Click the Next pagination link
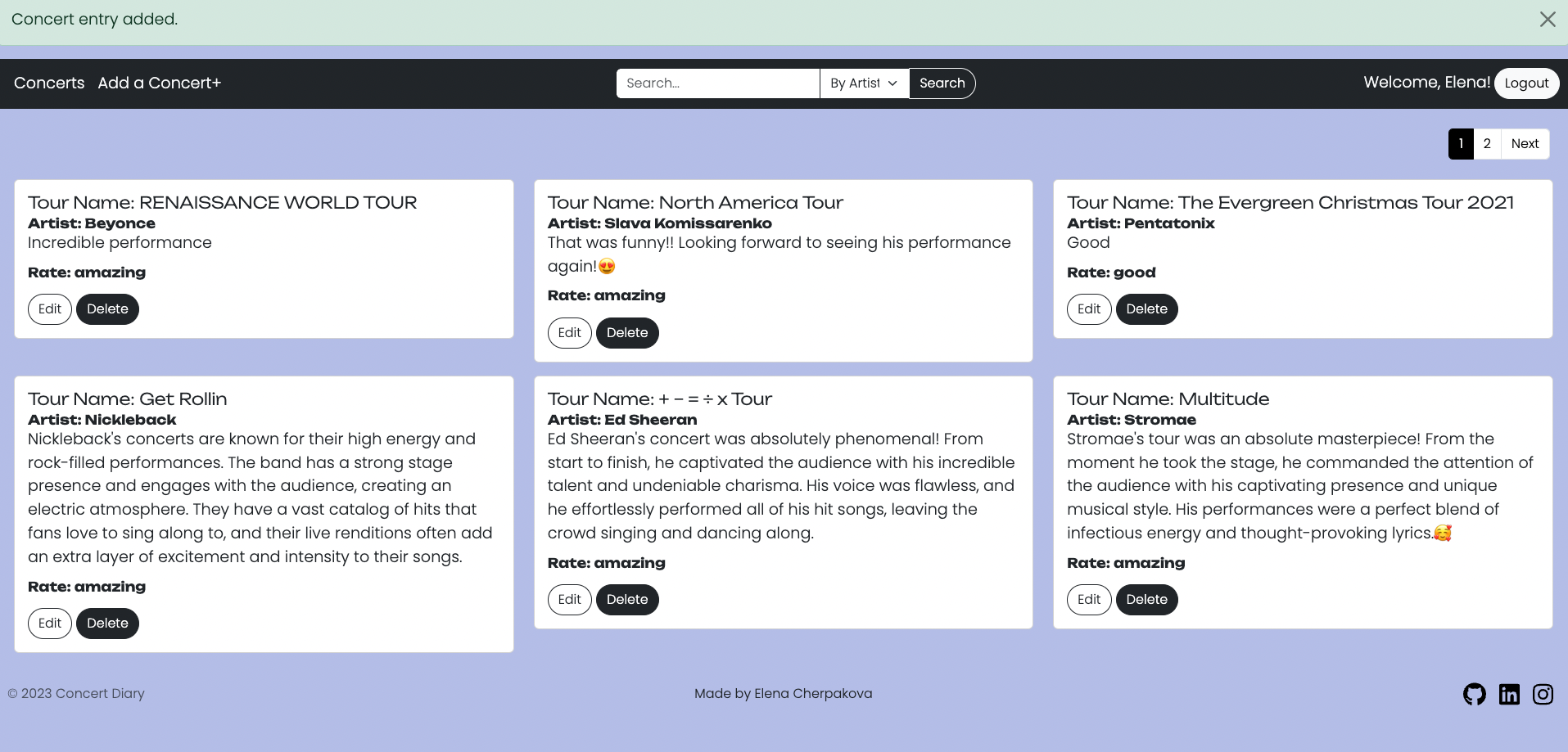This screenshot has width=1568, height=752. (x=1525, y=144)
